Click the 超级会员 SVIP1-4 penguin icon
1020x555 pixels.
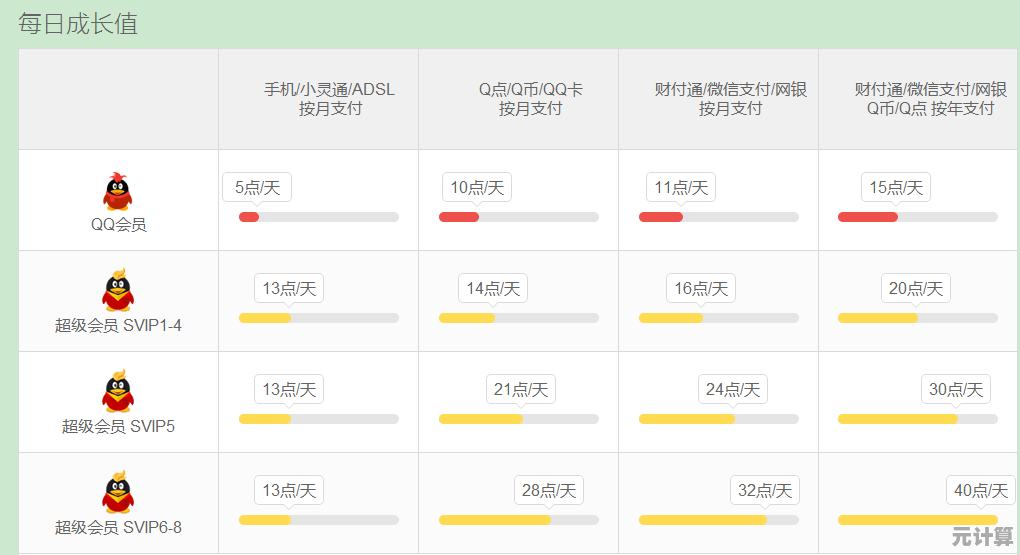click(118, 290)
